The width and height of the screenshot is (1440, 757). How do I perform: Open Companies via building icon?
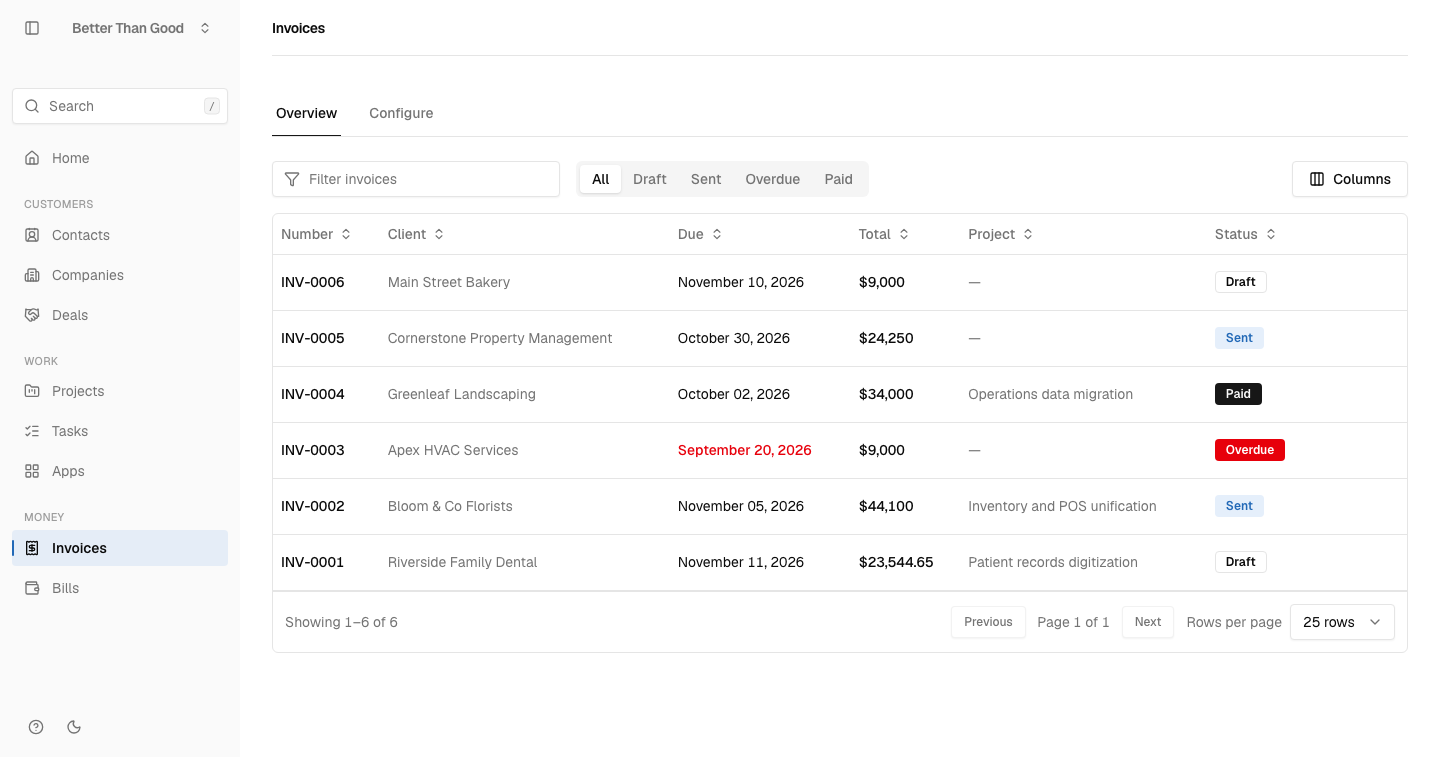point(32,275)
